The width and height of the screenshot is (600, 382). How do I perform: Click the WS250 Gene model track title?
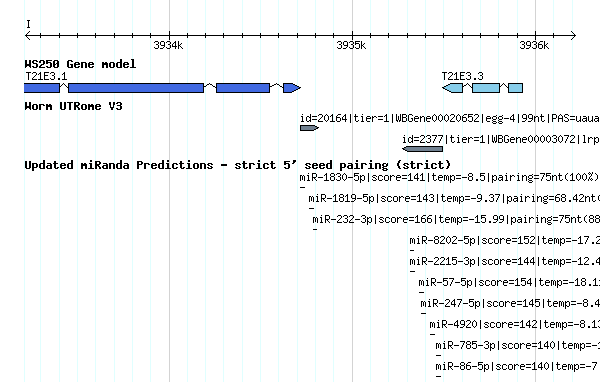pos(80,64)
